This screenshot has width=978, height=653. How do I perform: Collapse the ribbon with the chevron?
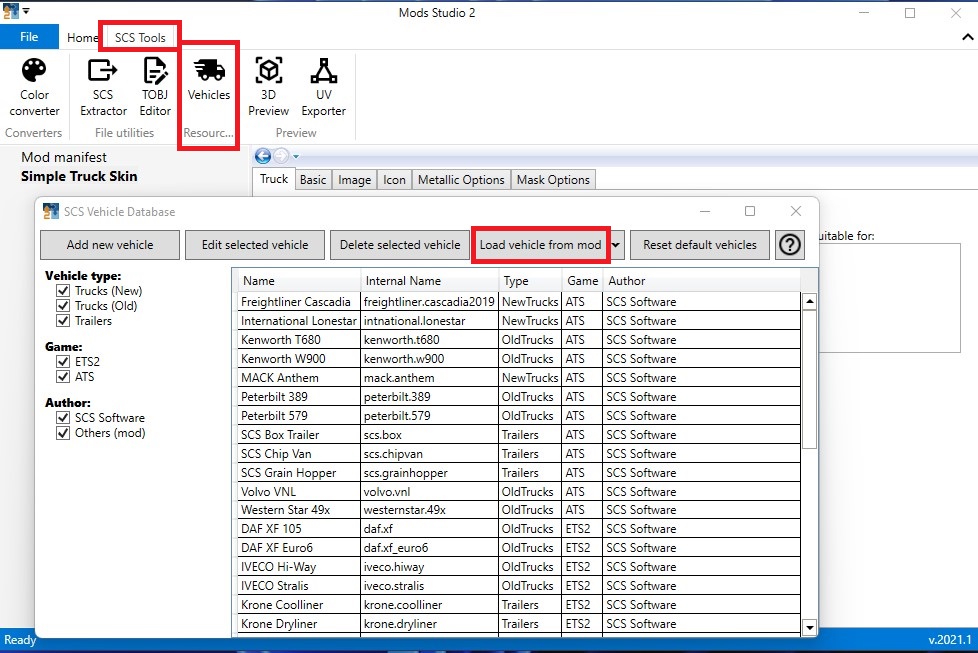pos(967,38)
